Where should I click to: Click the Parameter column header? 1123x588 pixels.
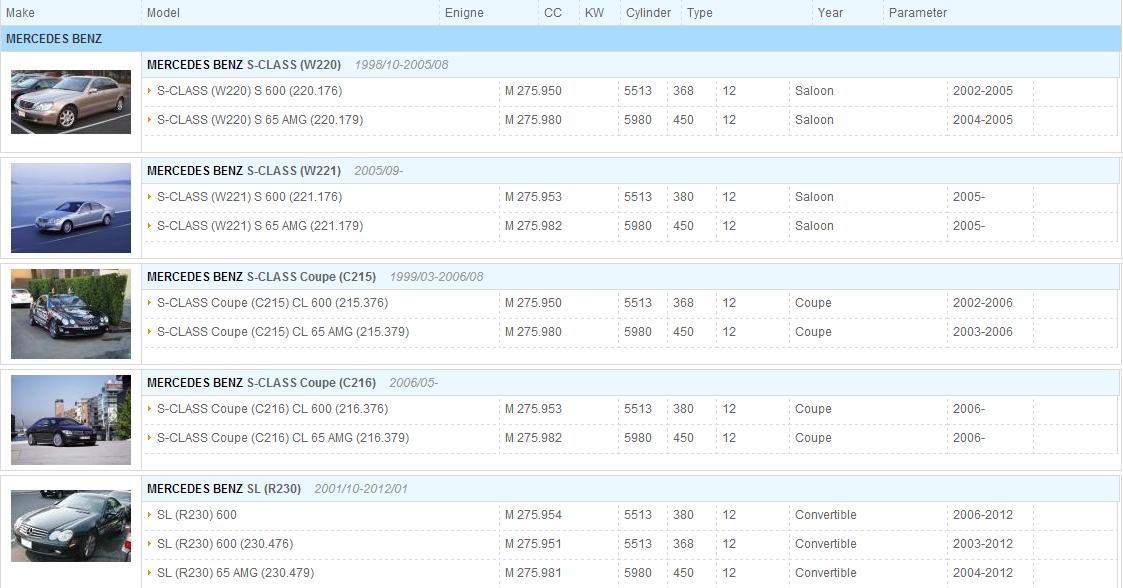click(x=917, y=13)
